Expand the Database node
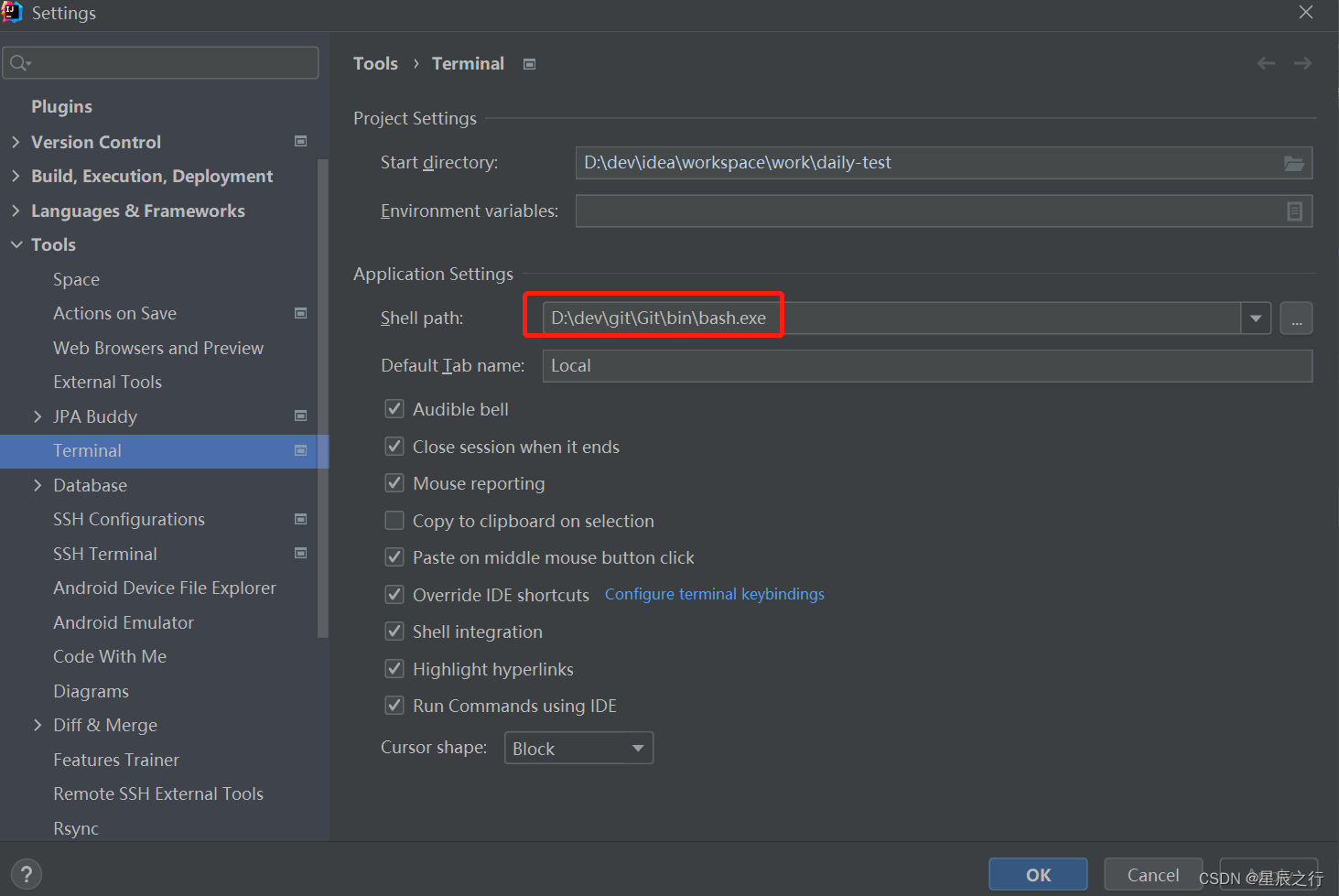 pyautogui.click(x=38, y=485)
